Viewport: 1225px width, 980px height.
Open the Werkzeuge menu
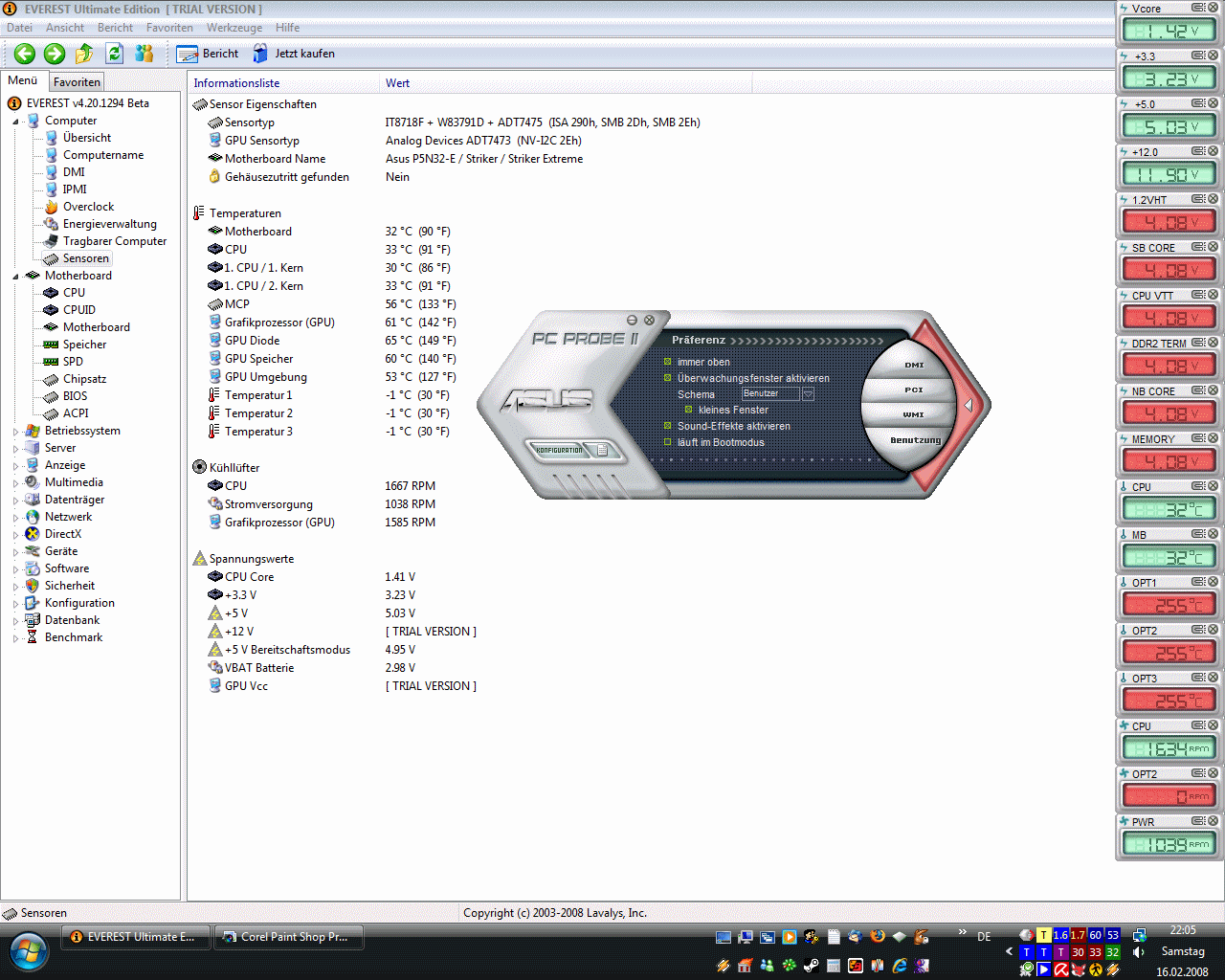click(234, 28)
